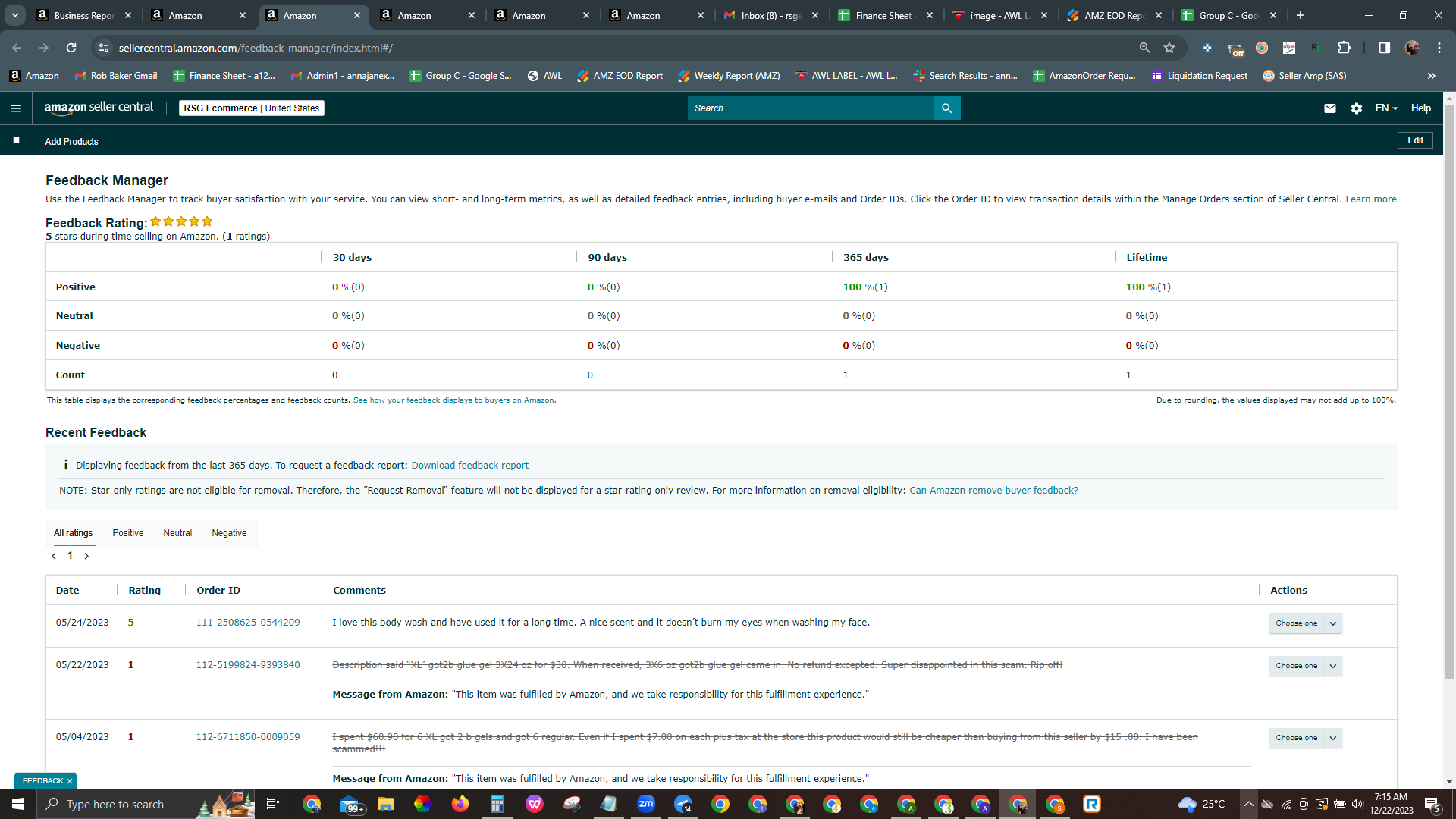The image size is (1456, 819).
Task: Open the Seller Central settings gear
Action: pyautogui.click(x=1356, y=108)
